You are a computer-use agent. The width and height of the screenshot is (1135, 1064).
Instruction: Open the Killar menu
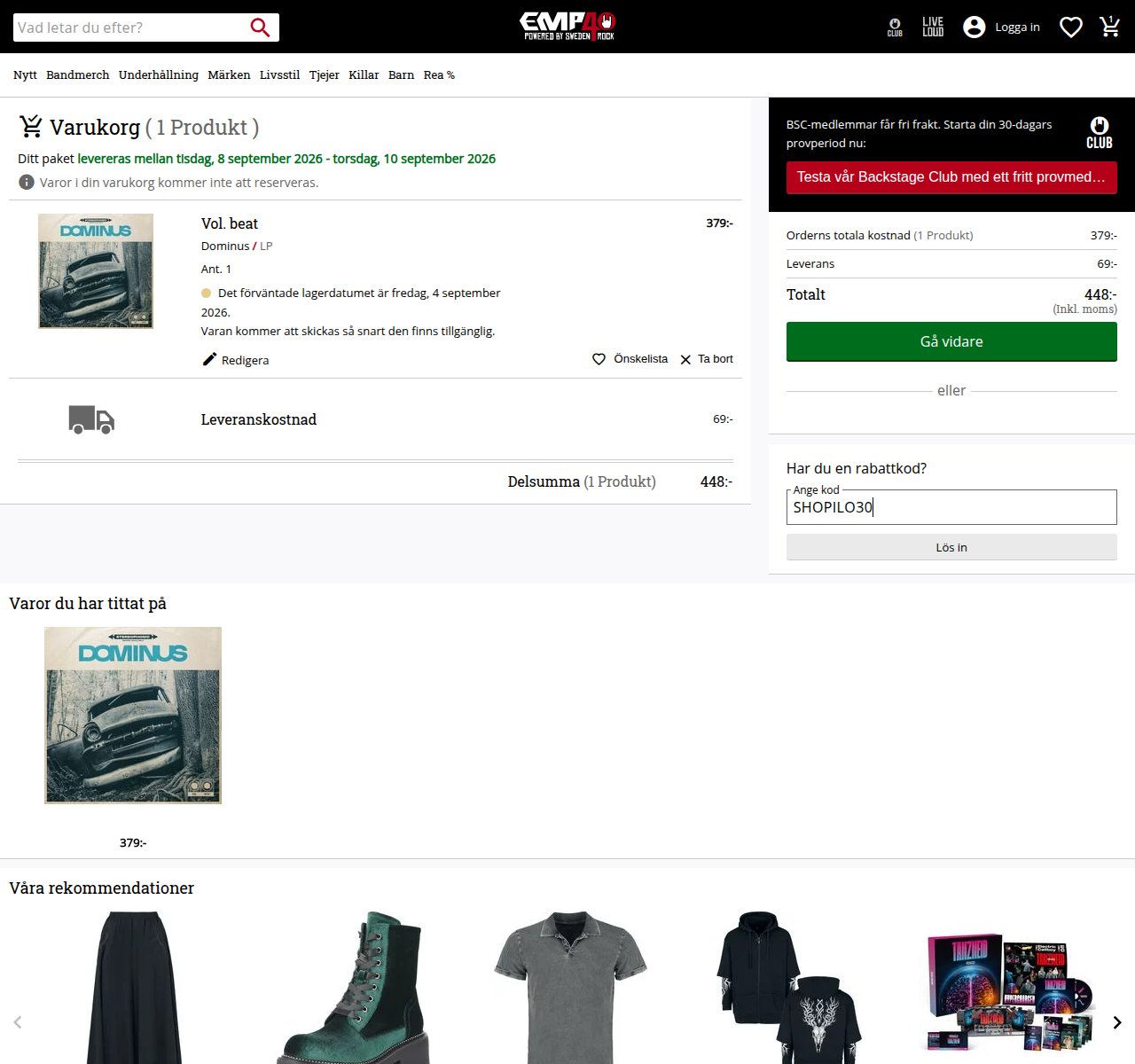(x=364, y=75)
